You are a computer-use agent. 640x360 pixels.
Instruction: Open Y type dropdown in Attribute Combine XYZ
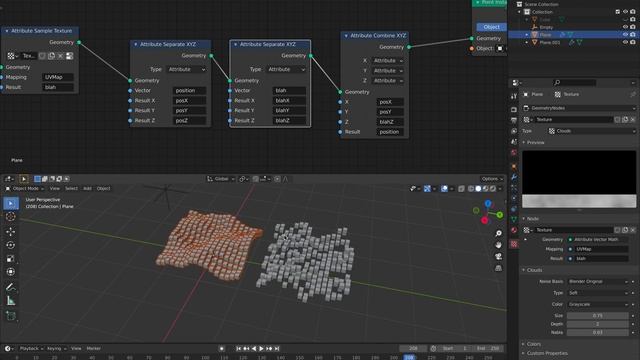388,71
